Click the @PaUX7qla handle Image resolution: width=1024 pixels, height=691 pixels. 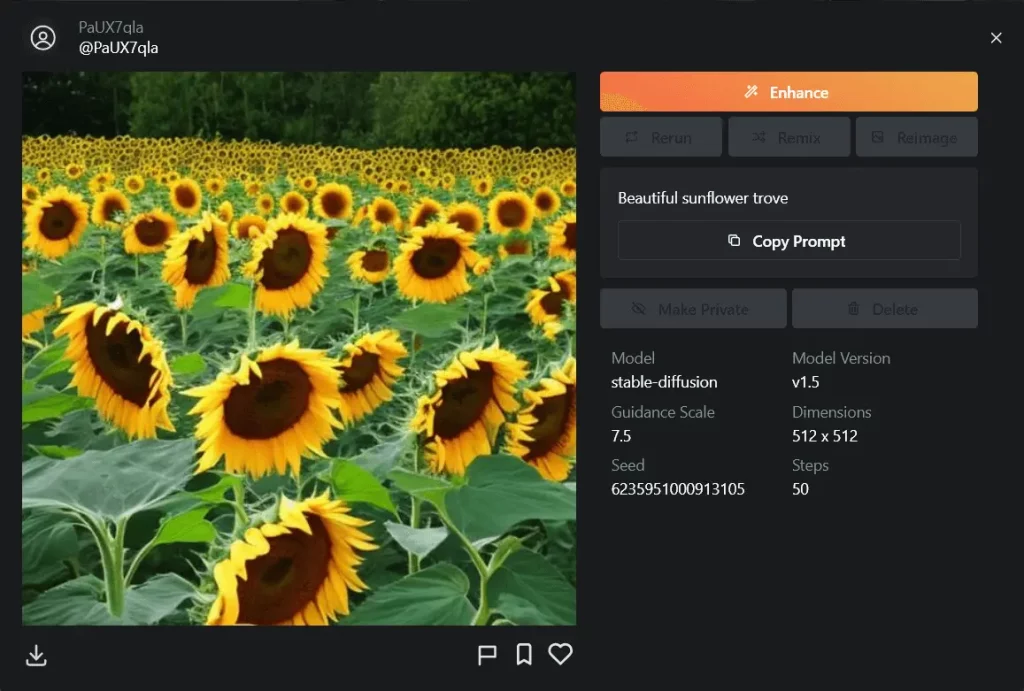tap(118, 48)
